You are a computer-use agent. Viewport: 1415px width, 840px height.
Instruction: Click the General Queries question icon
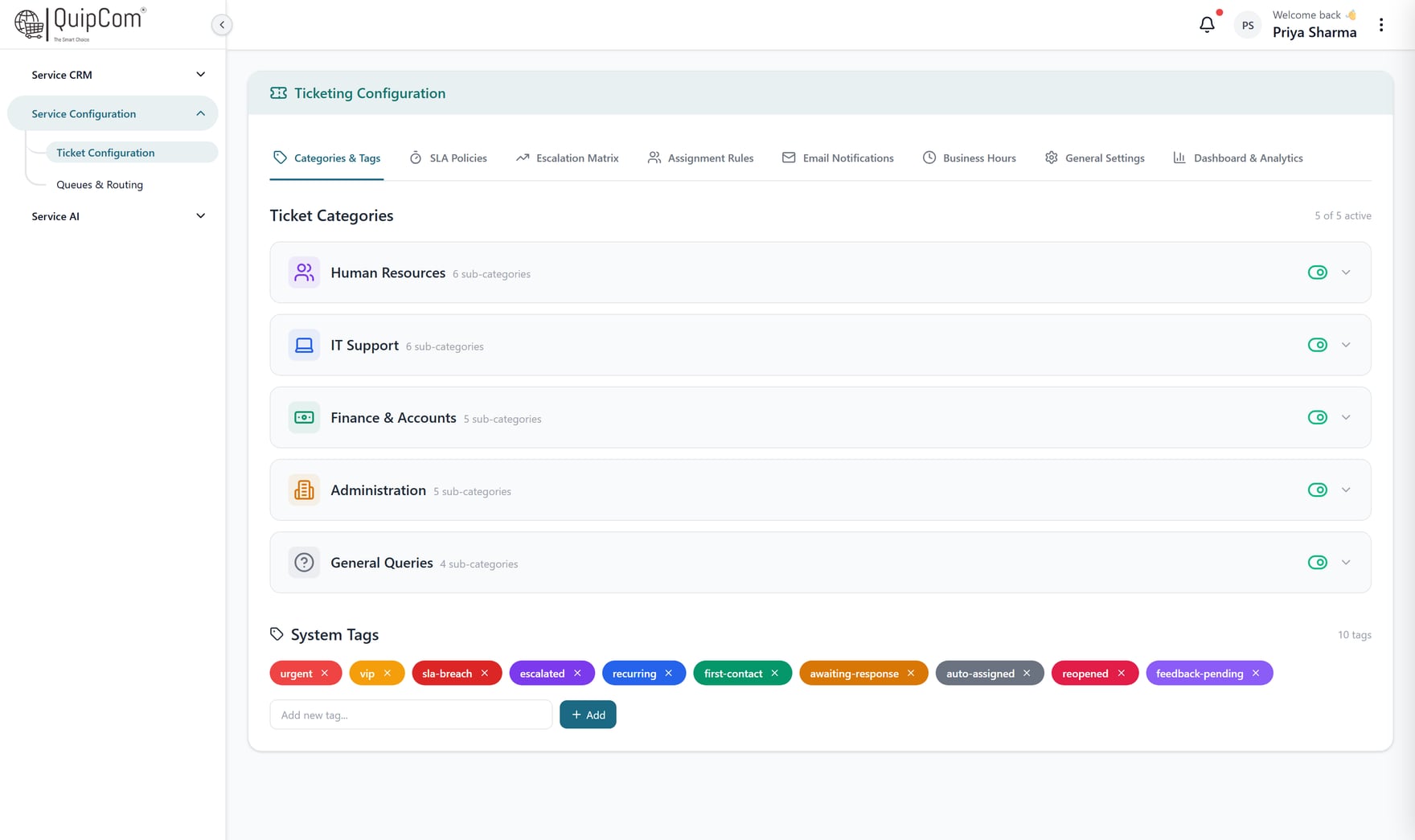point(304,563)
